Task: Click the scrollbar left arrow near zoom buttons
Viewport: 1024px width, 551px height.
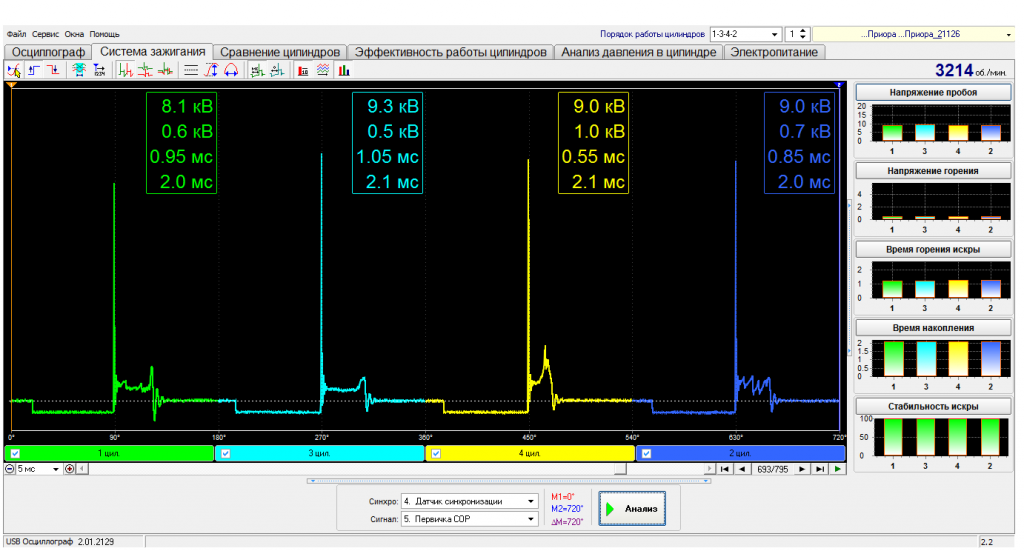Action: pos(82,469)
